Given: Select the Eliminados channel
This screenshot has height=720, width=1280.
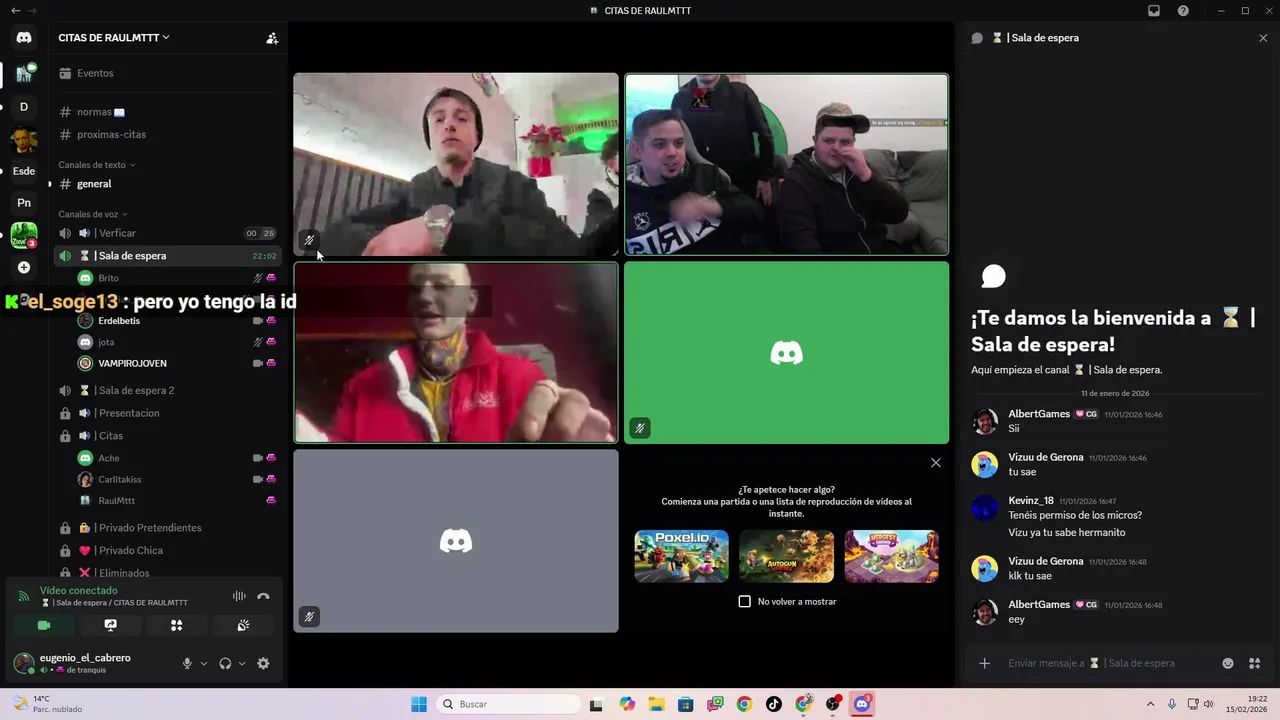Looking at the screenshot, I should tap(166, 573).
